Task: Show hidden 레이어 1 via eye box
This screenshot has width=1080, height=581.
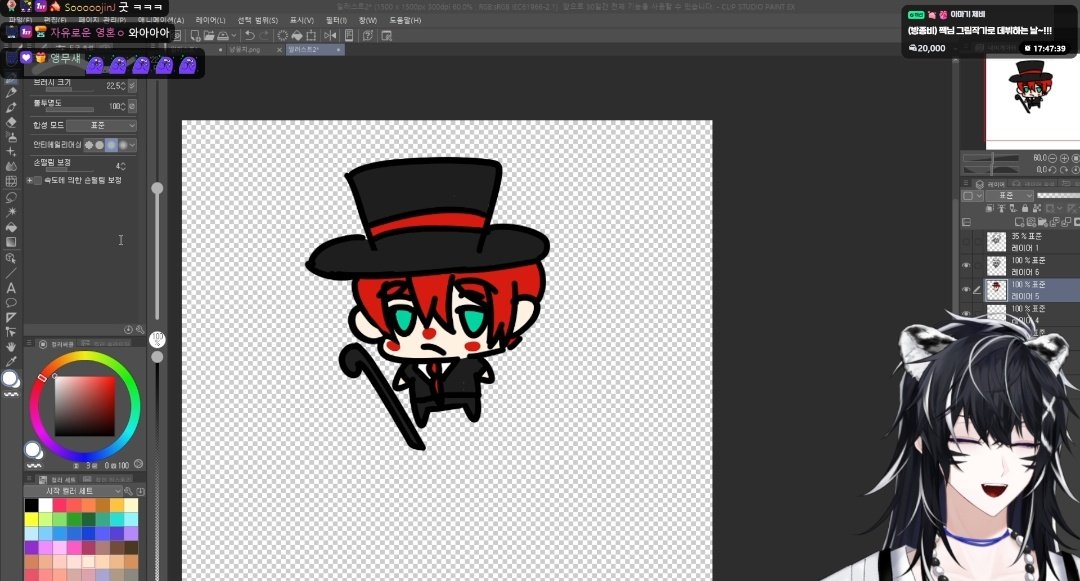Action: pyautogui.click(x=966, y=242)
